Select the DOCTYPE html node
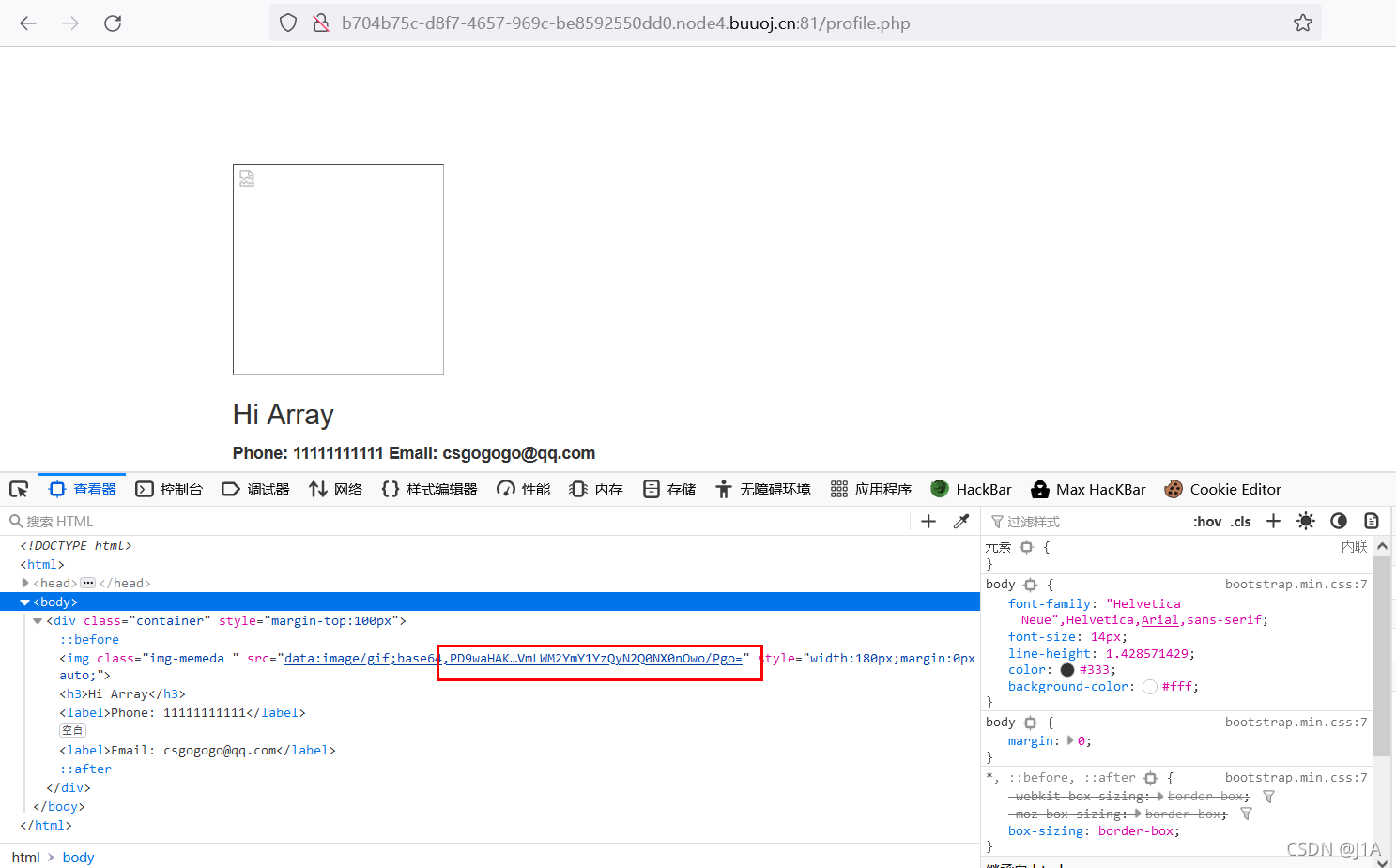The image size is (1396, 868). click(x=76, y=545)
